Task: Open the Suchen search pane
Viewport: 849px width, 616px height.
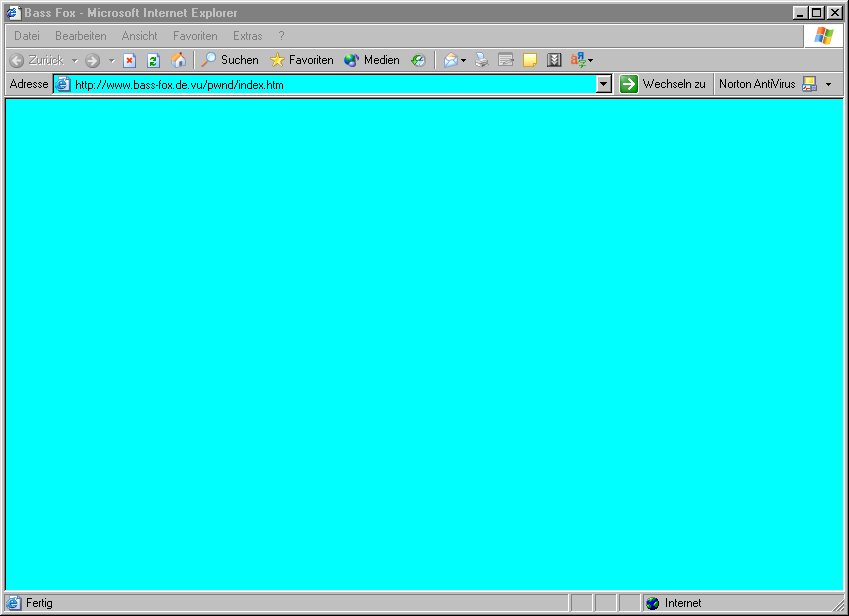Action: [230, 60]
